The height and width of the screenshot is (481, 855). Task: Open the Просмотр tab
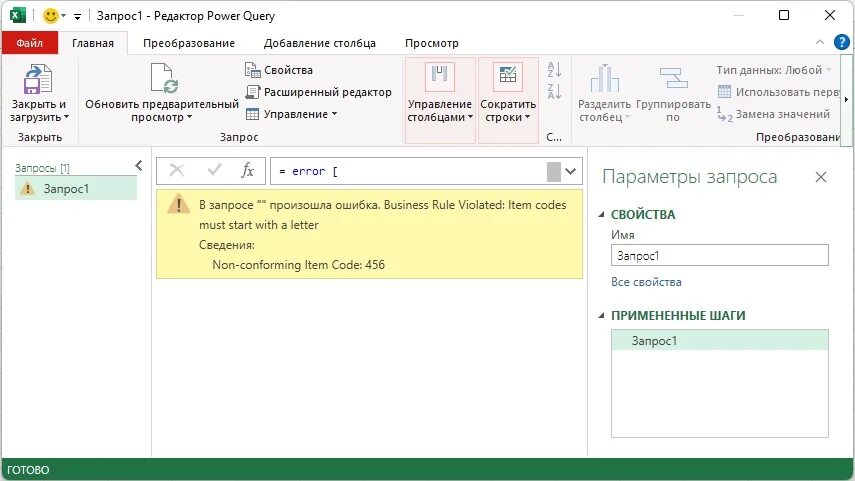pyautogui.click(x=431, y=43)
